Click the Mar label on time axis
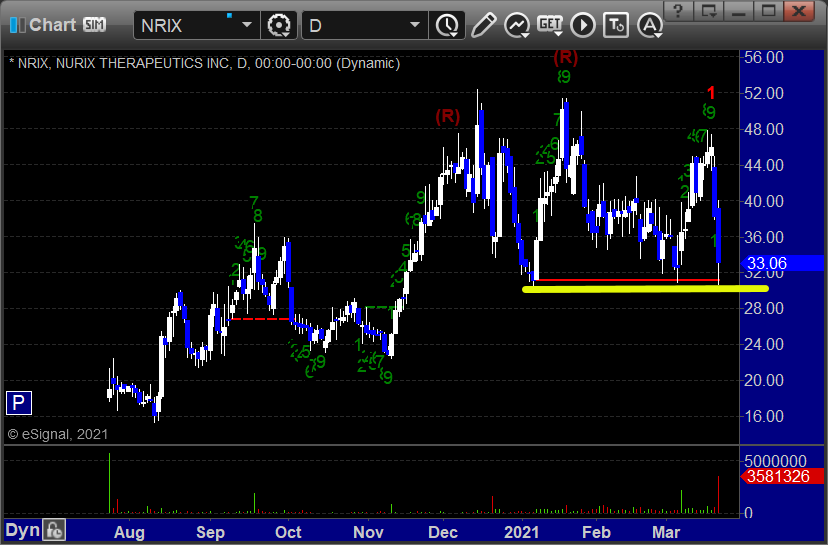The image size is (828, 545). 666,532
